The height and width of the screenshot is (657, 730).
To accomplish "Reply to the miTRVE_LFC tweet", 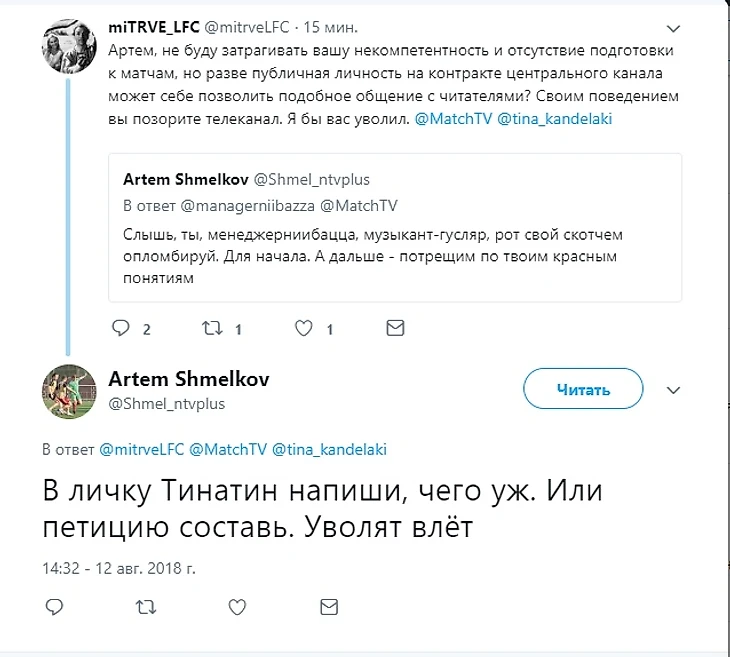I will pos(121,328).
